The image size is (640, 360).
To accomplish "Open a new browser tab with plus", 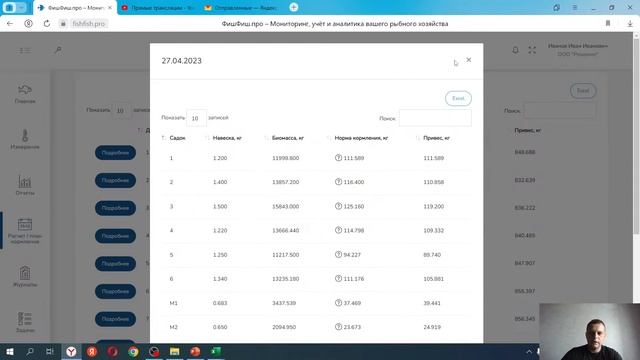I will click(293, 7).
